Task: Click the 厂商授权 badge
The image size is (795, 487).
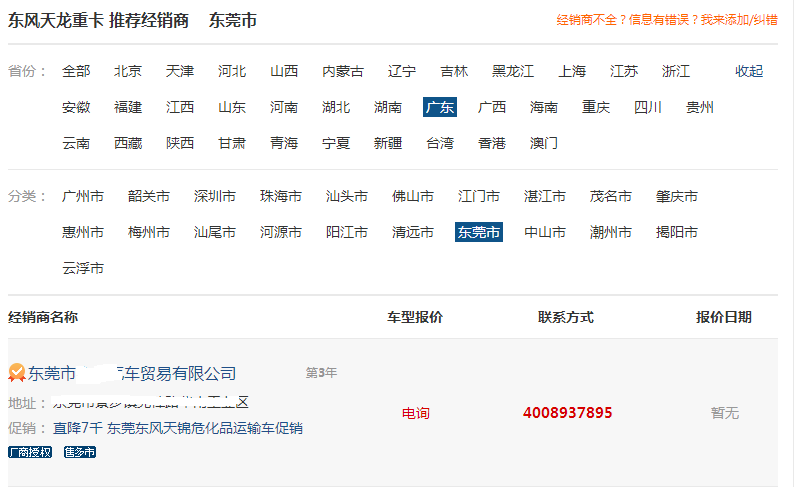Action: [x=30, y=452]
